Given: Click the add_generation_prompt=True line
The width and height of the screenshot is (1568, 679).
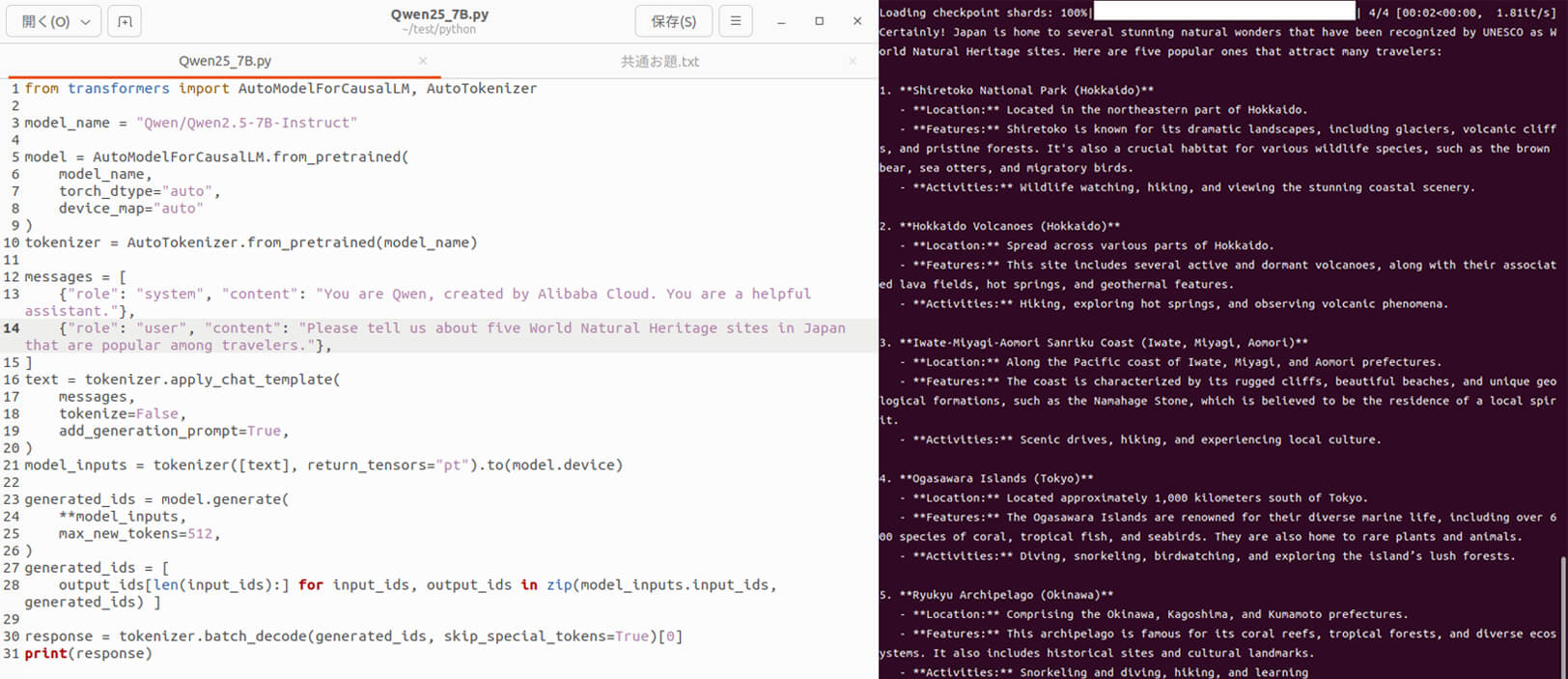Looking at the screenshot, I should click(x=174, y=431).
